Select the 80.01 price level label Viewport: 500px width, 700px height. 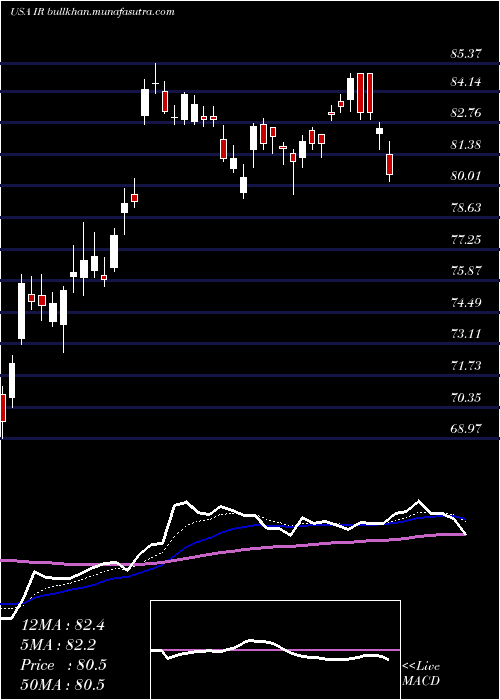click(466, 176)
